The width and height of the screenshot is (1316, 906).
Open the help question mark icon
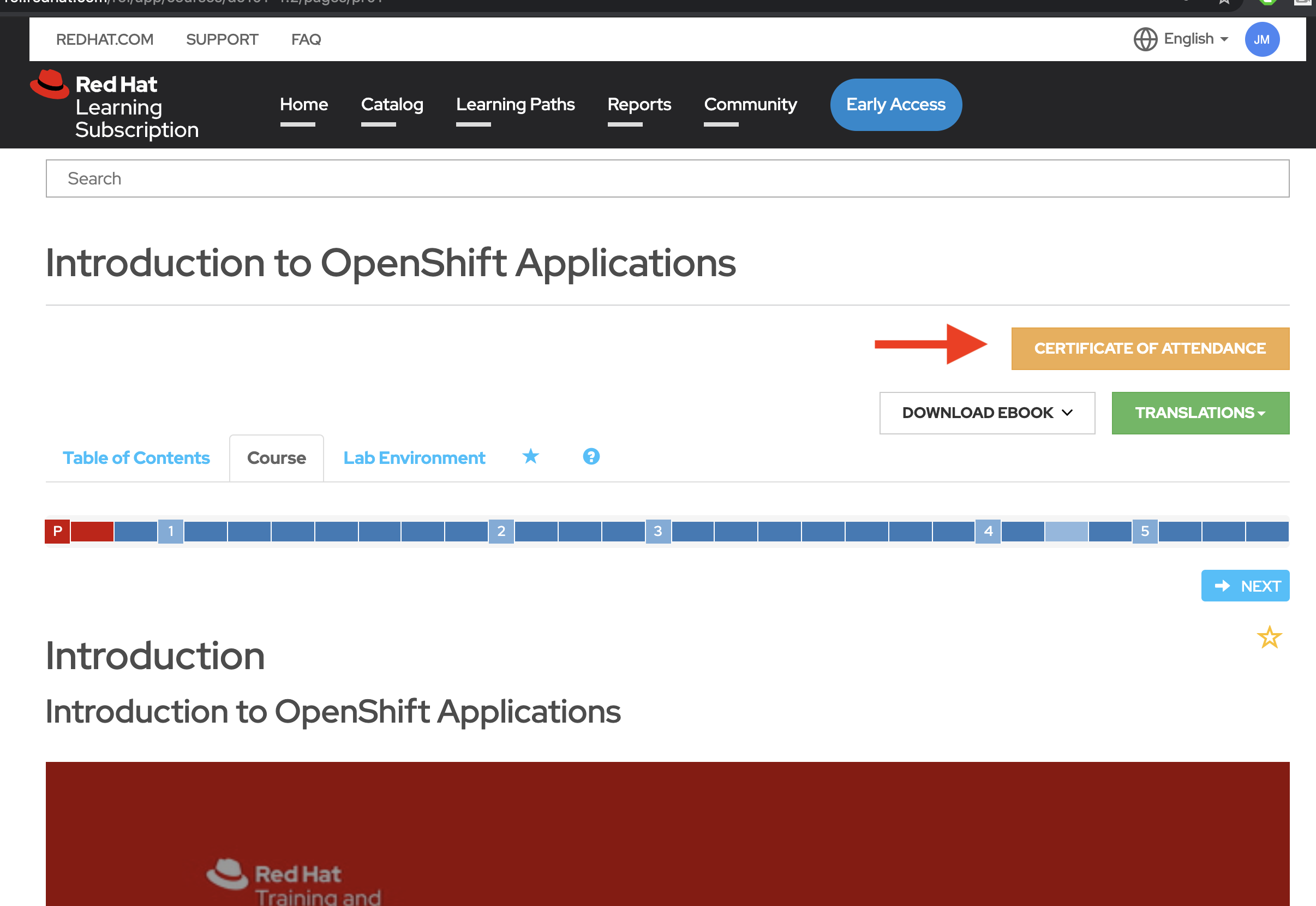(x=591, y=456)
